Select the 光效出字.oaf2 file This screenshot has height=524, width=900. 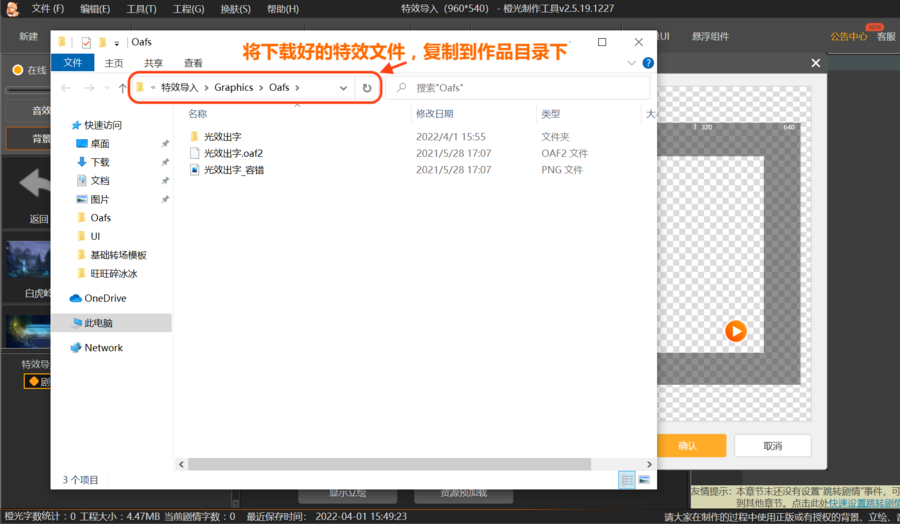point(232,153)
